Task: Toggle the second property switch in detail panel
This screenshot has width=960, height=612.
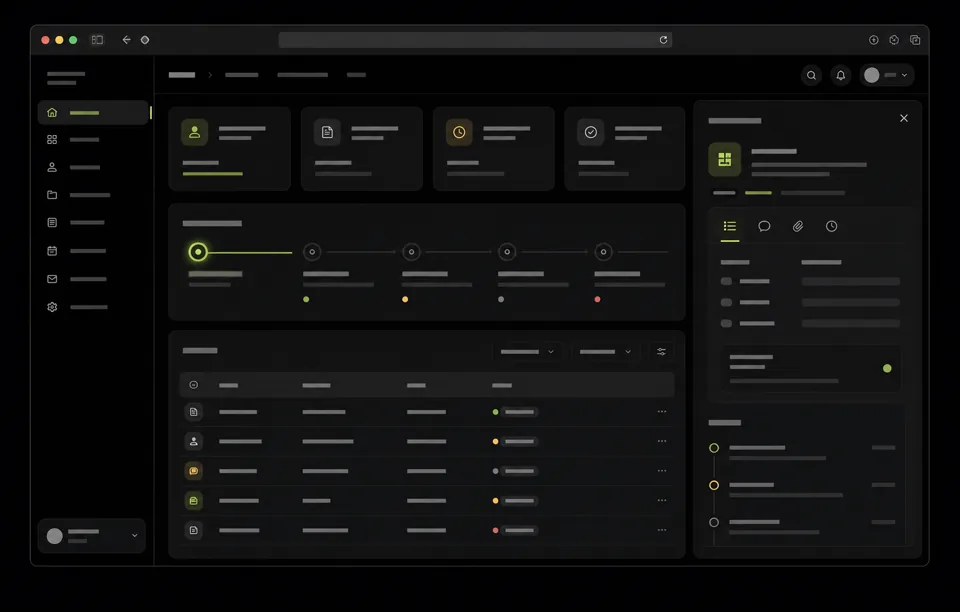Action: (x=726, y=302)
